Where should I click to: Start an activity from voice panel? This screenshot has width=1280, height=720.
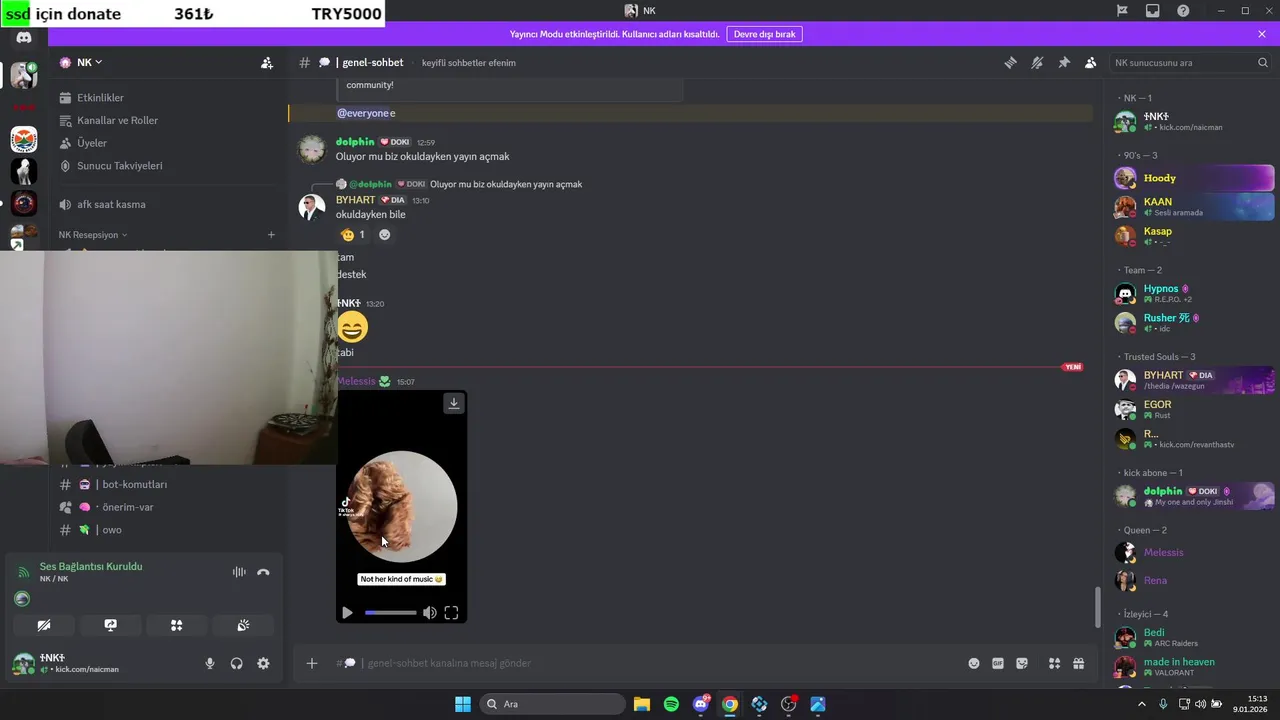tap(177, 625)
